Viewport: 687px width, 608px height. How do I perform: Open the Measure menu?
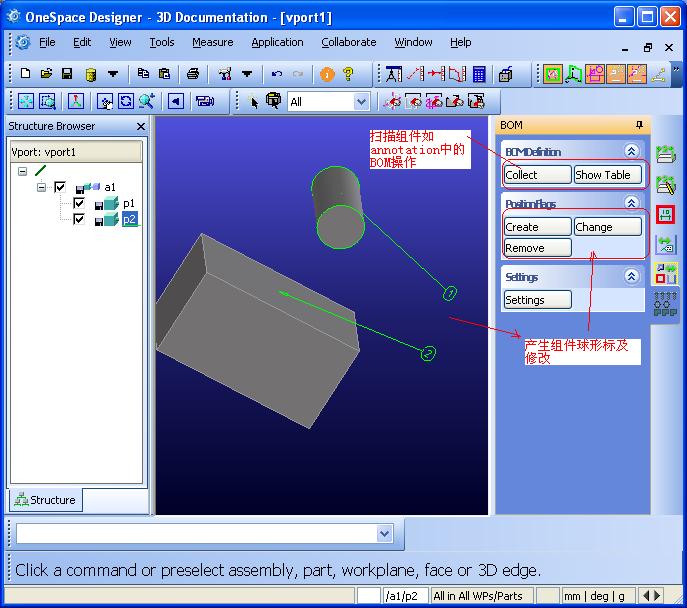[212, 42]
